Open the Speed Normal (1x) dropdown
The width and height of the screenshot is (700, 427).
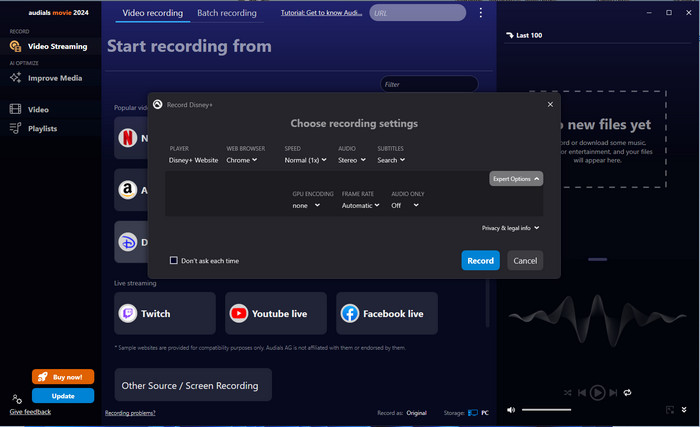[x=306, y=160]
